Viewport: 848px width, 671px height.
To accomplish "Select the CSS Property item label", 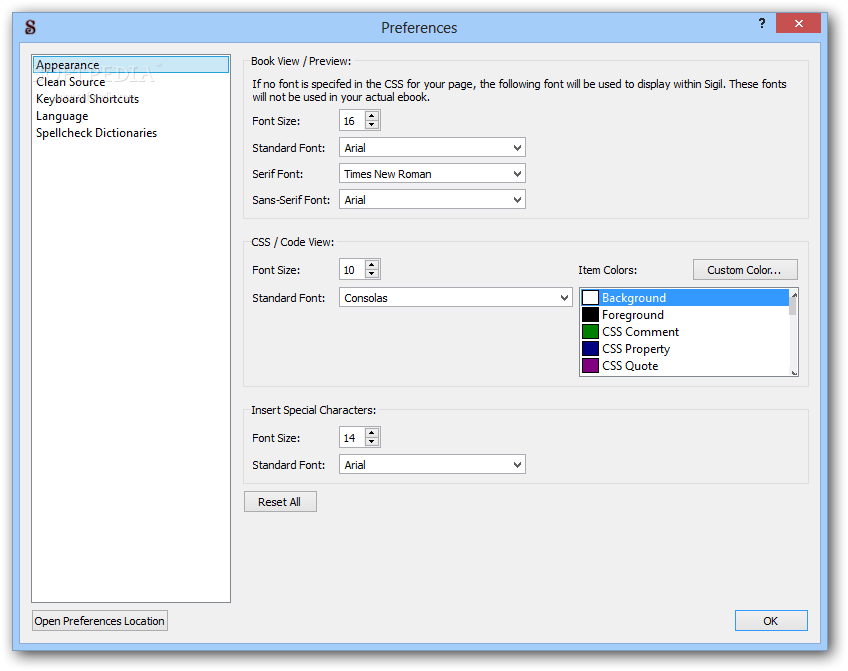I will [x=636, y=349].
